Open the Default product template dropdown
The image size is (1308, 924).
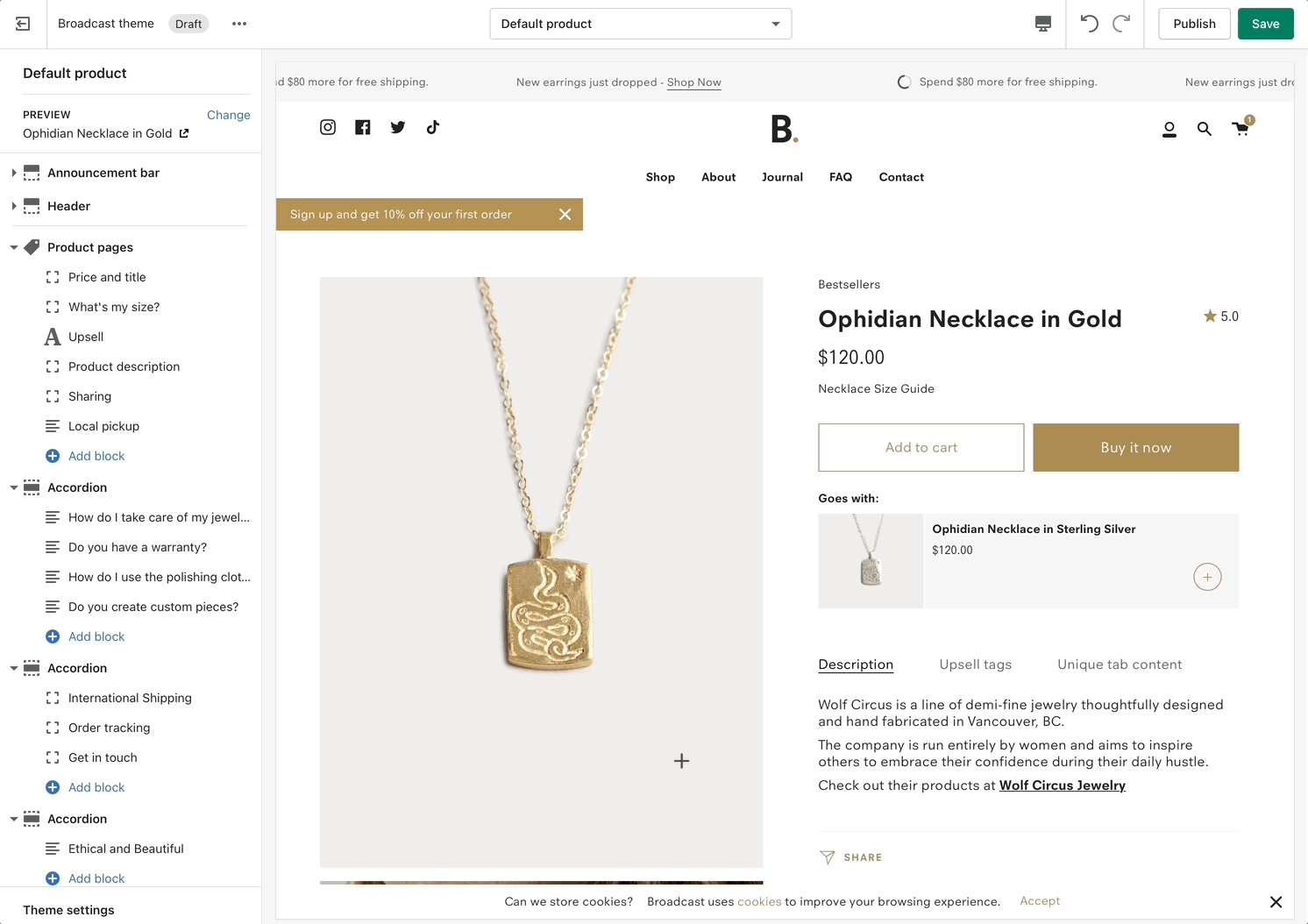click(x=640, y=24)
